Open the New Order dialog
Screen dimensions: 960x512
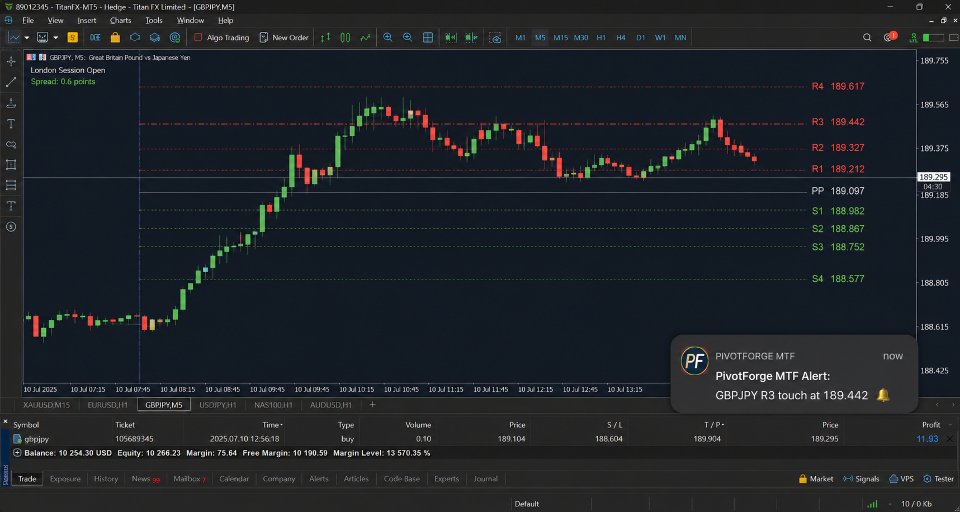(284, 37)
